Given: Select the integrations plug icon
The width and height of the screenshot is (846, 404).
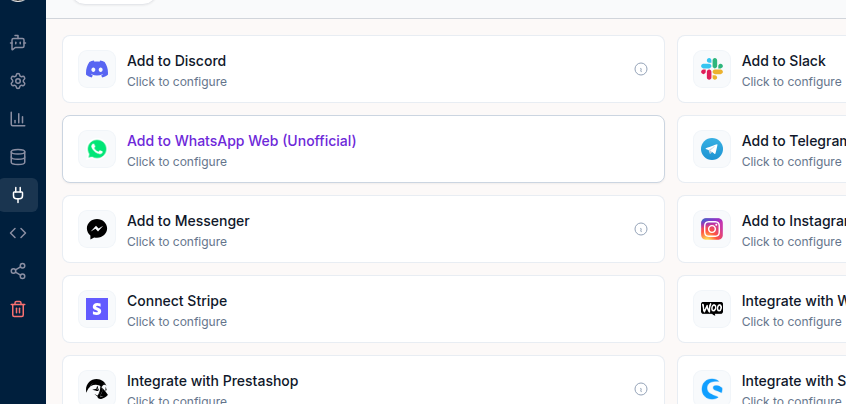Looking at the screenshot, I should pos(18,195).
